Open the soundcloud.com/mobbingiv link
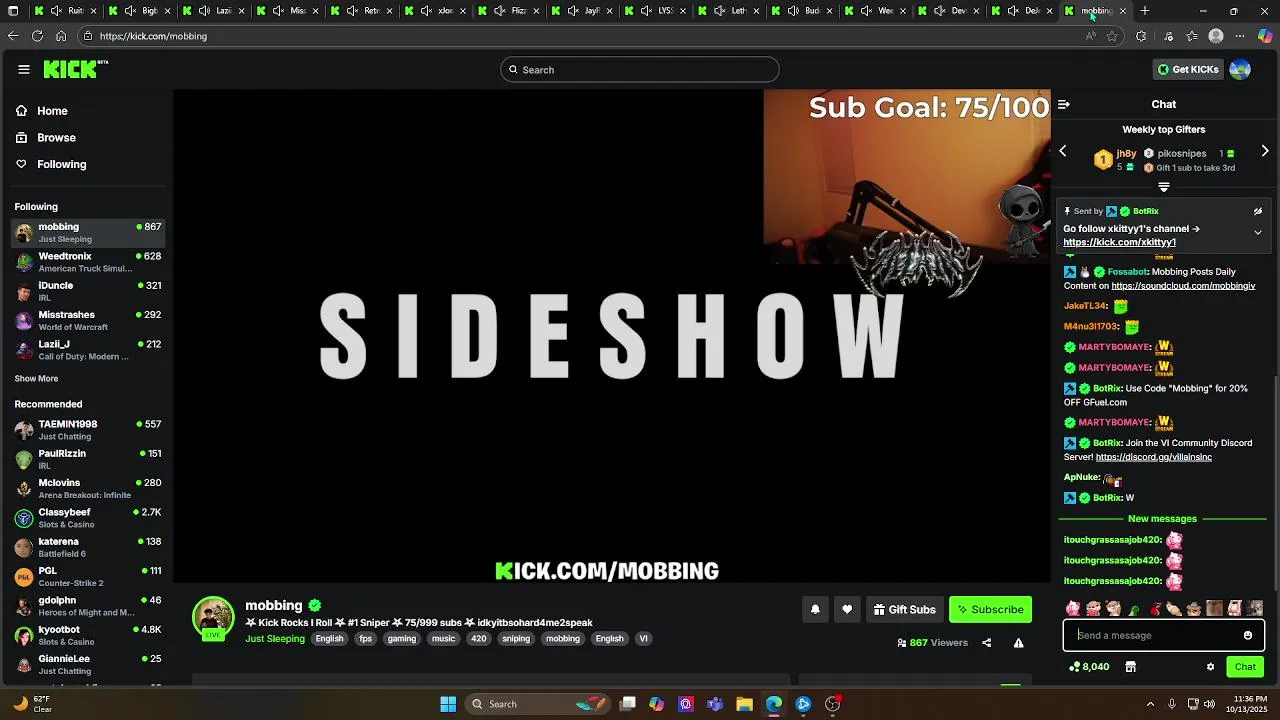 point(1183,286)
